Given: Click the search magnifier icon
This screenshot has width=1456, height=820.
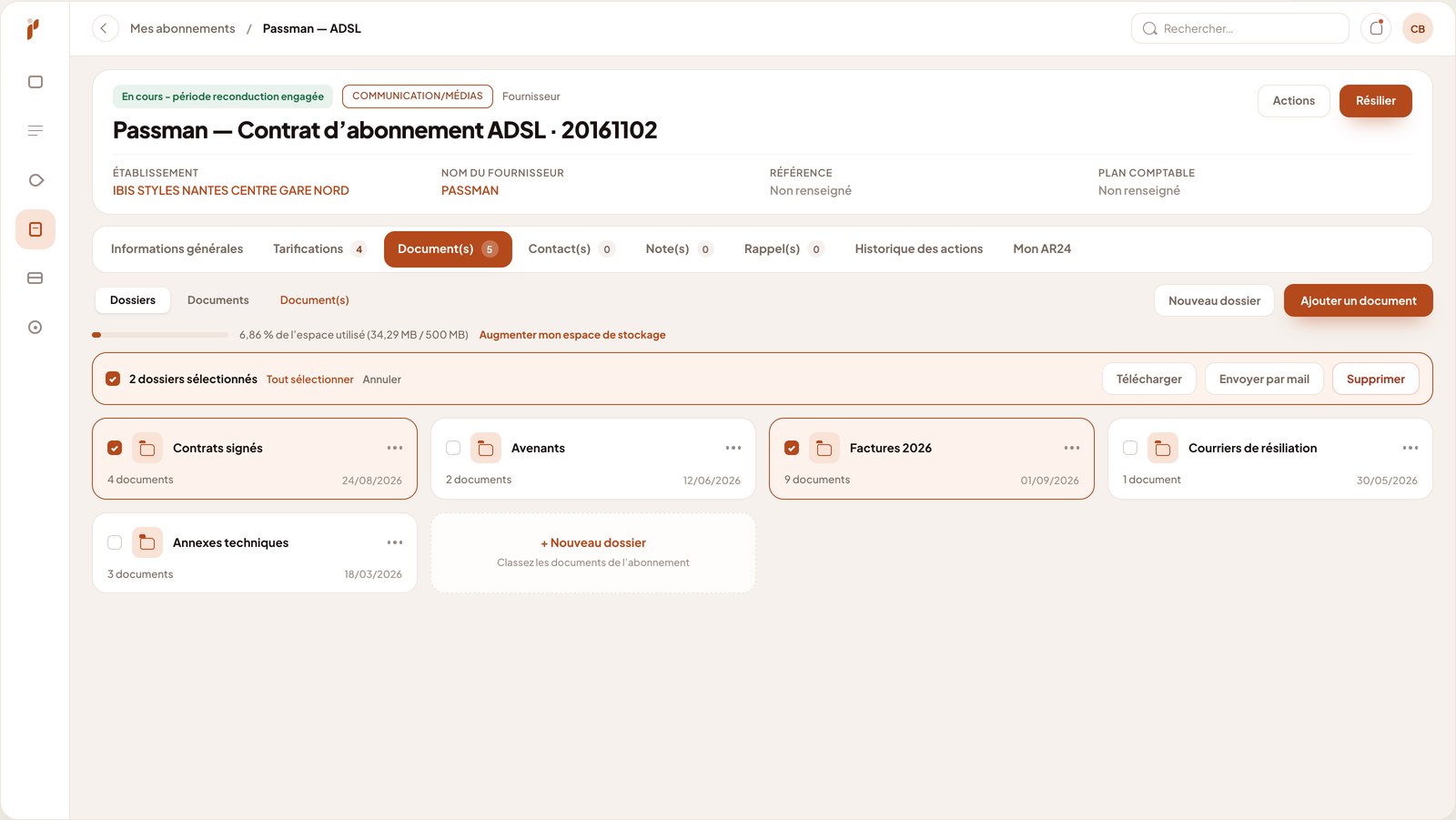Looking at the screenshot, I should (x=1150, y=28).
